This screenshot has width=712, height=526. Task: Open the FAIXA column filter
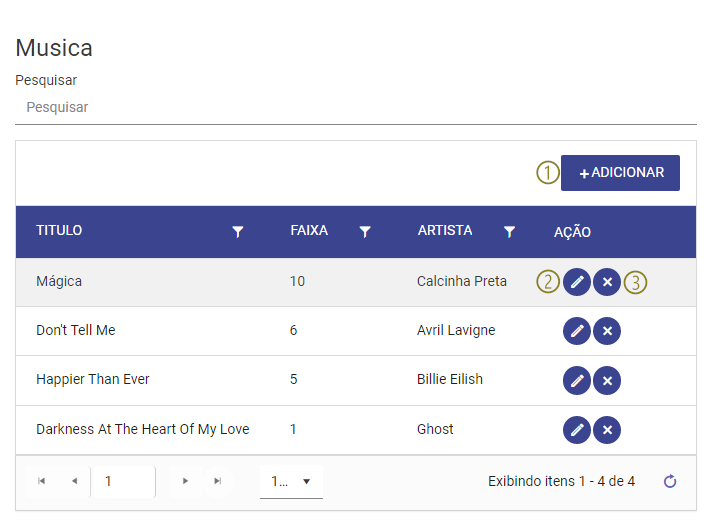(x=365, y=232)
